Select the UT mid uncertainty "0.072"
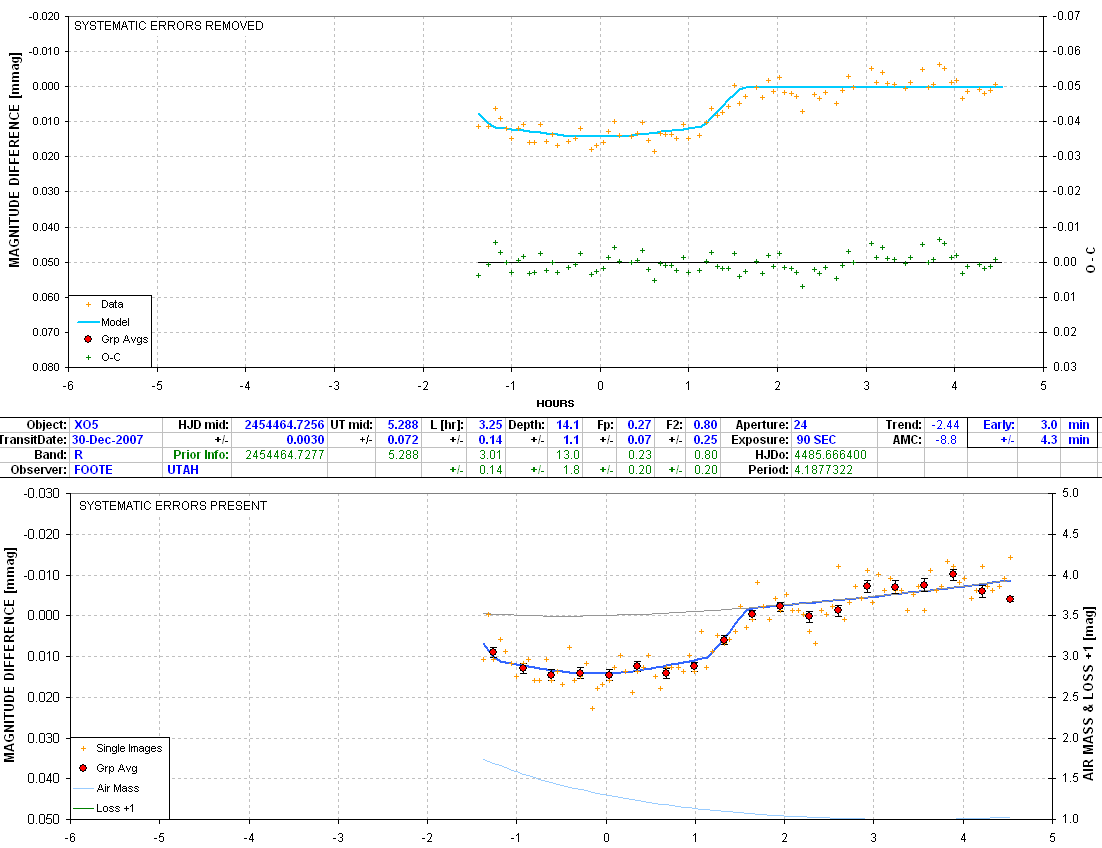Image resolution: width=1102 pixels, height=848 pixels. pyautogui.click(x=403, y=440)
